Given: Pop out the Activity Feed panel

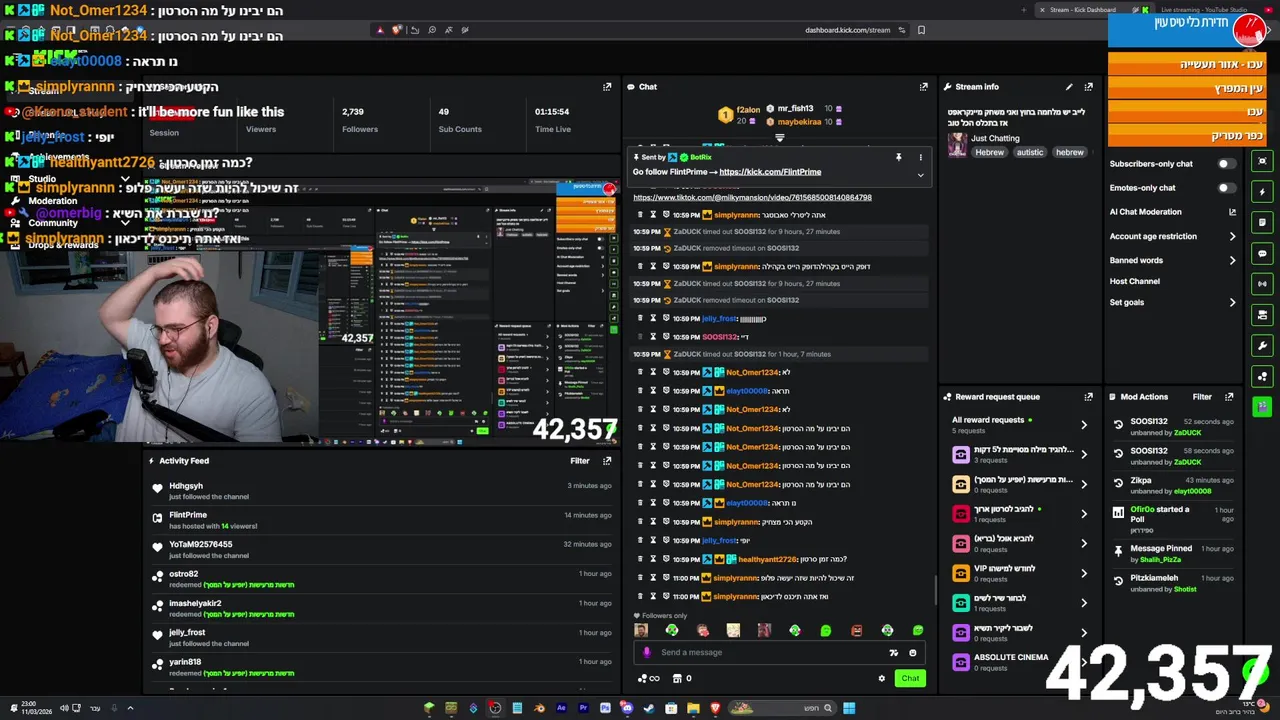Looking at the screenshot, I should [606, 461].
